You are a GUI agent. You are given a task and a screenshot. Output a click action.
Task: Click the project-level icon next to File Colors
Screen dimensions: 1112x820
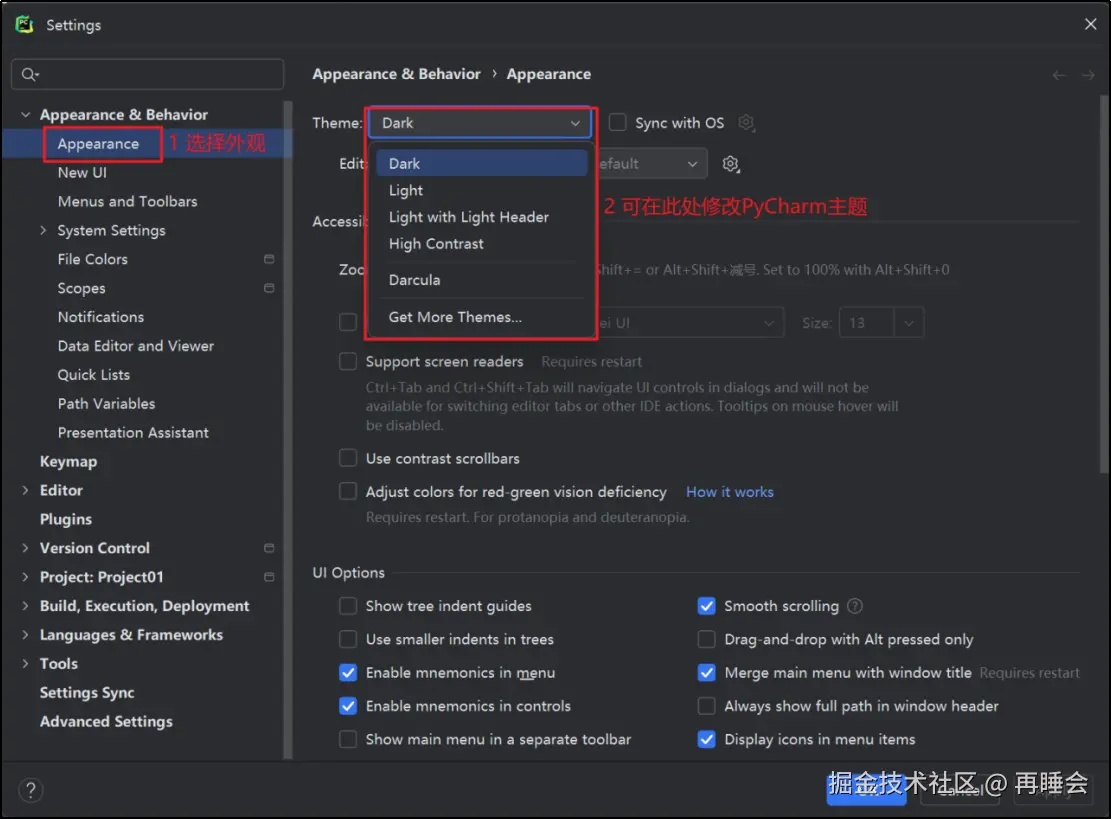click(269, 259)
